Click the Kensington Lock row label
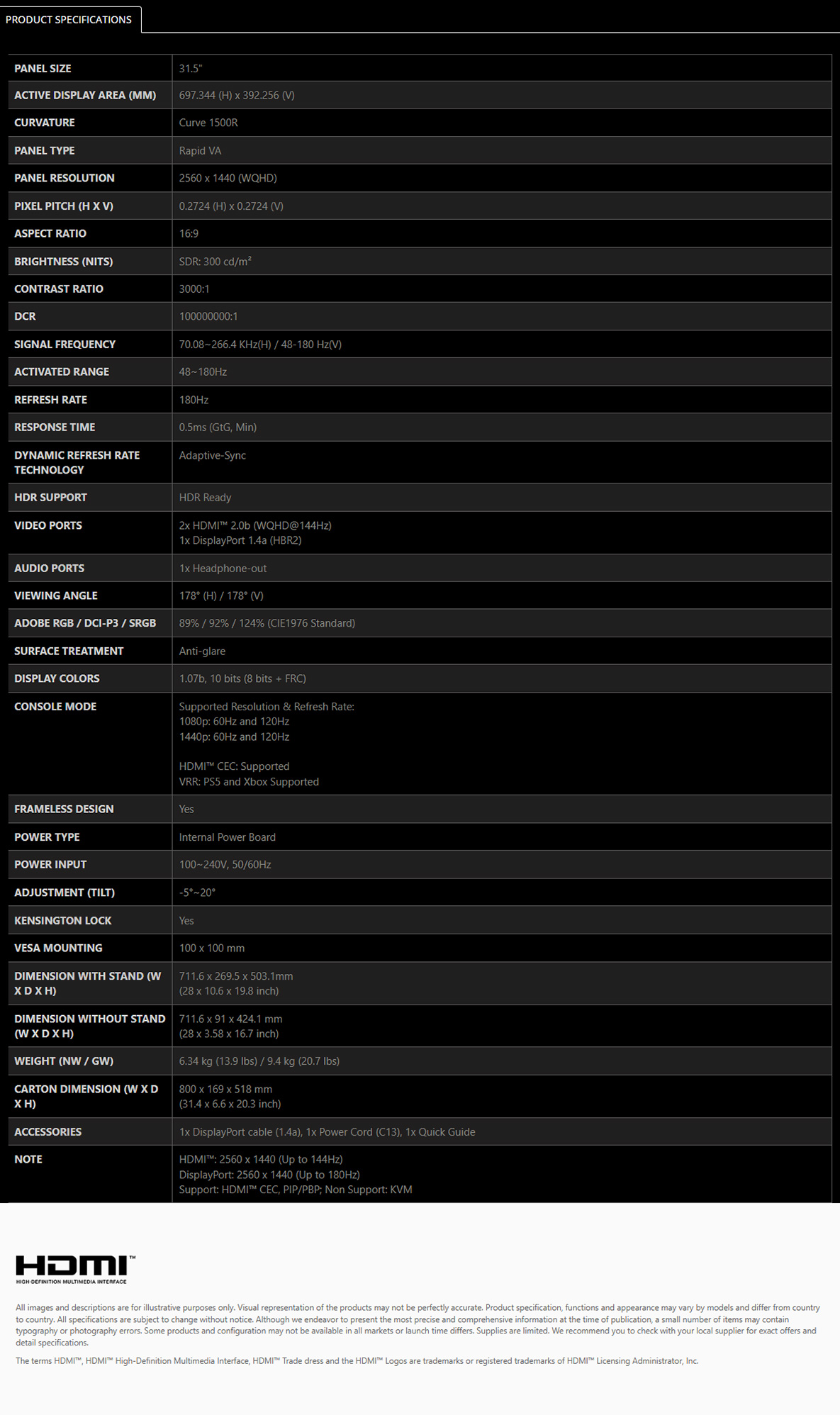Viewport: 840px width, 1415px height. [63, 920]
